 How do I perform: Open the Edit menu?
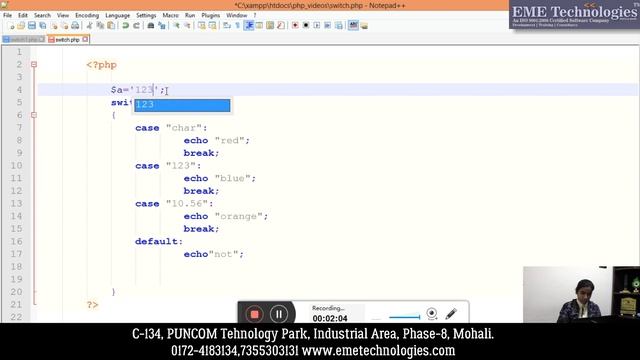[x=23, y=15]
